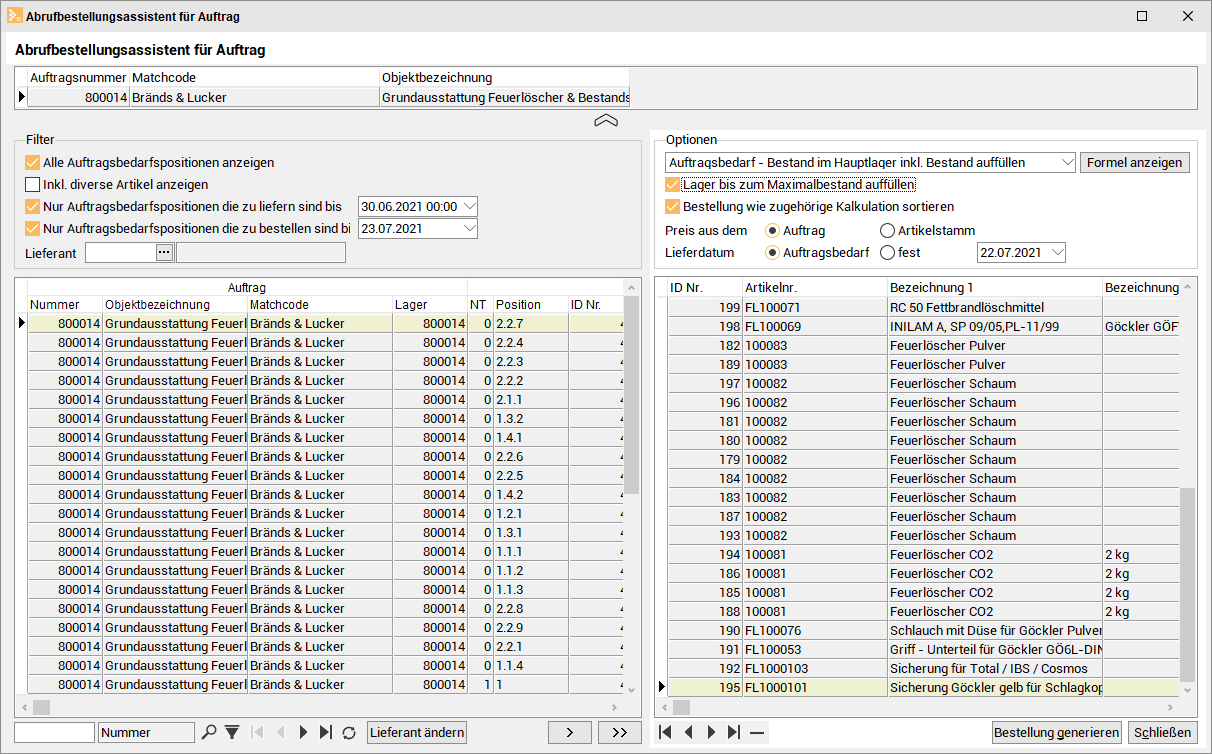Select row 'INILAM A, SP 09/05,PL-11/99'
The image size is (1212, 754).
pyautogui.click(x=924, y=326)
